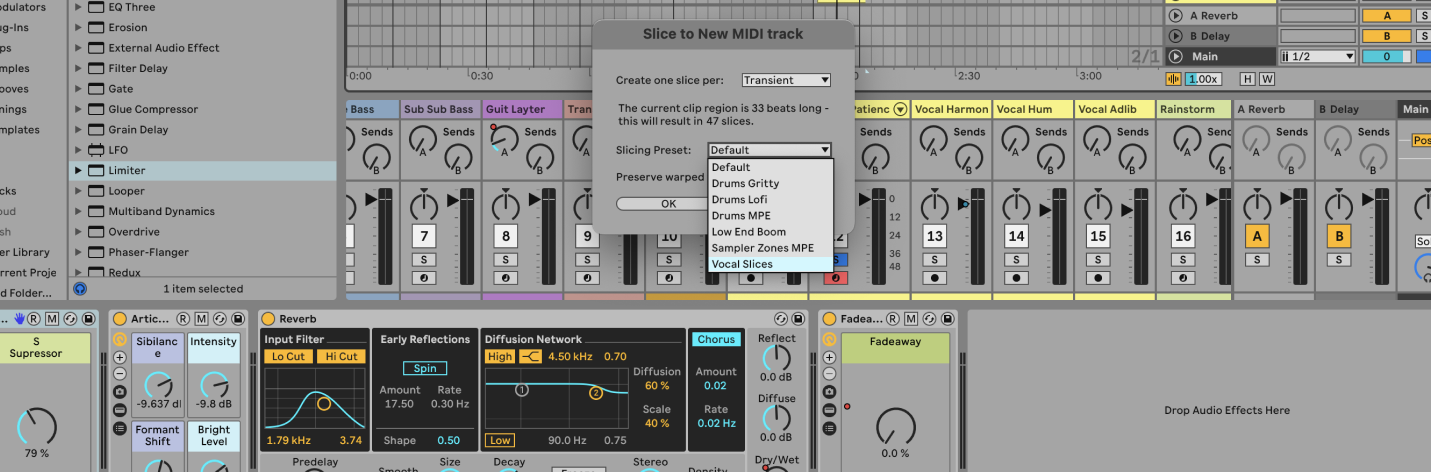Expand the Glue Compressor entry
The image size is (1431, 472).
(78, 109)
